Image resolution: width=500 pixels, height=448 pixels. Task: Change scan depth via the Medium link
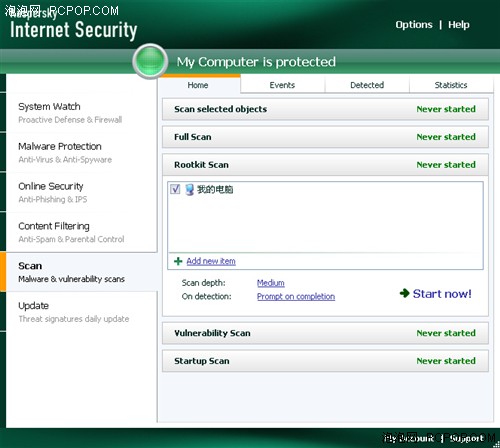(x=271, y=283)
